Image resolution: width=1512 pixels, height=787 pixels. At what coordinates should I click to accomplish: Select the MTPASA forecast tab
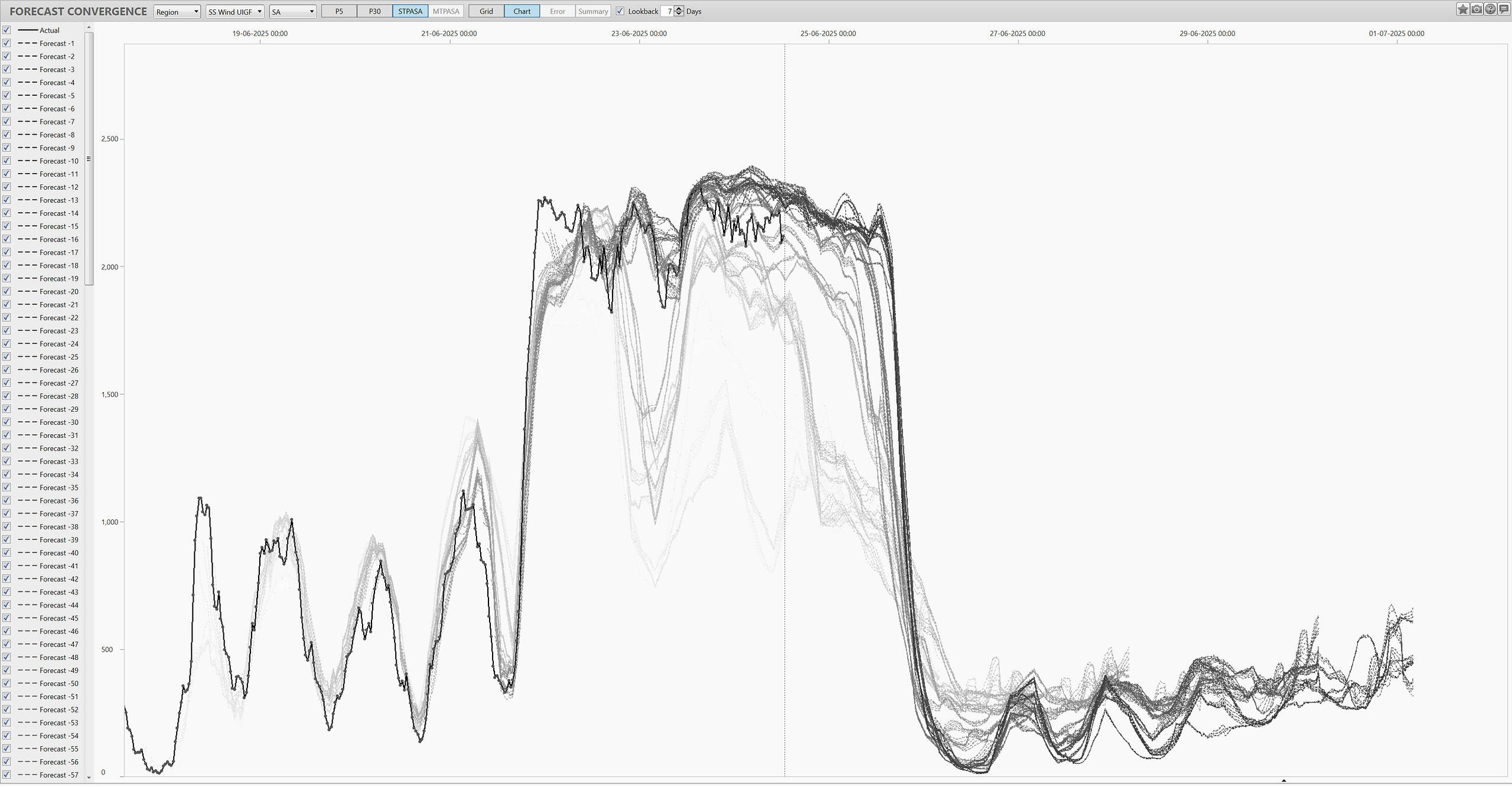click(x=446, y=11)
